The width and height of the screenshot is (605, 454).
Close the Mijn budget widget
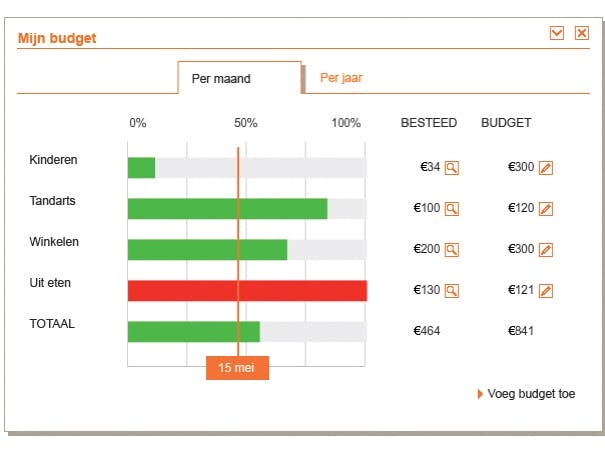[x=582, y=34]
